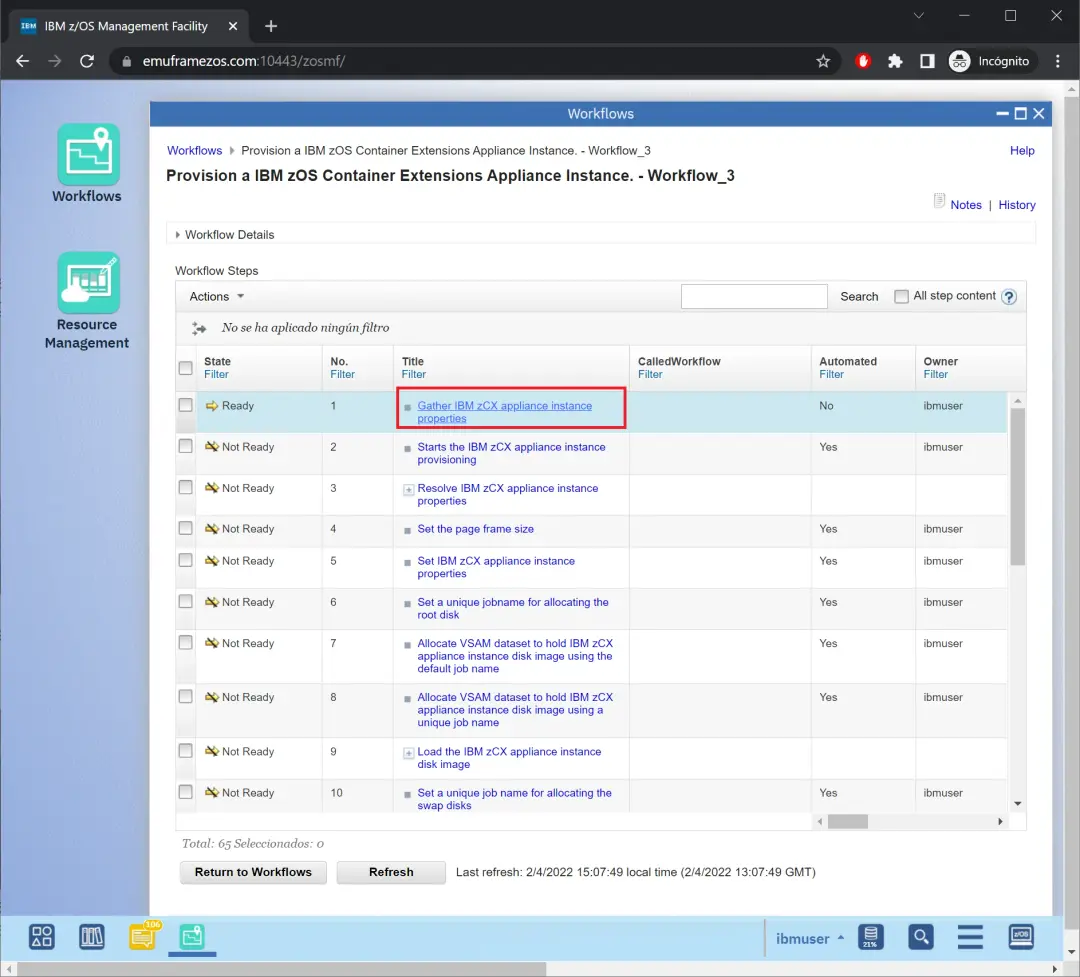
Task: Check the box for step 5 row
Action: click(185, 560)
